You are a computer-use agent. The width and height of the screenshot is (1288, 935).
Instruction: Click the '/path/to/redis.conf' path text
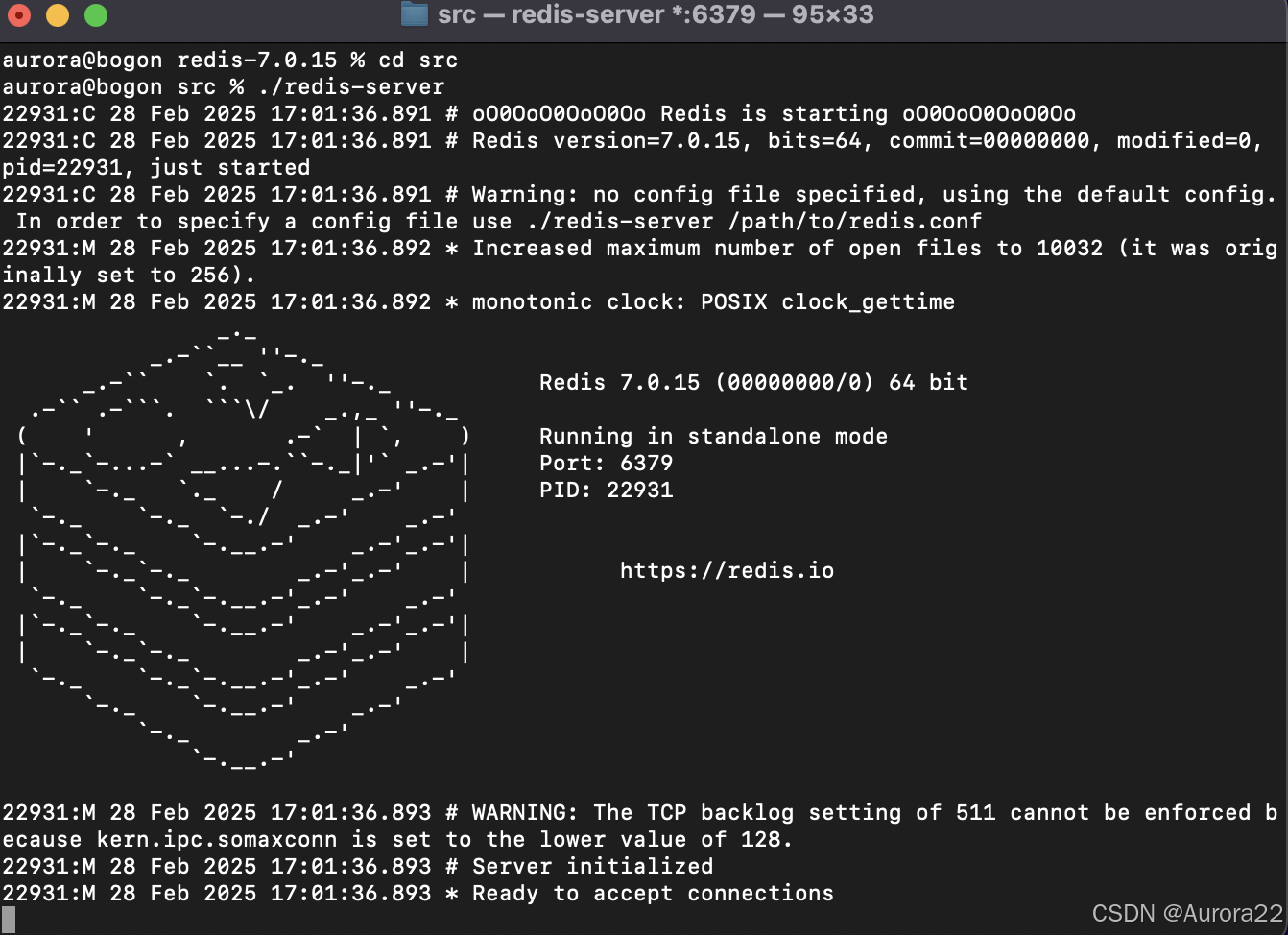pos(855,221)
